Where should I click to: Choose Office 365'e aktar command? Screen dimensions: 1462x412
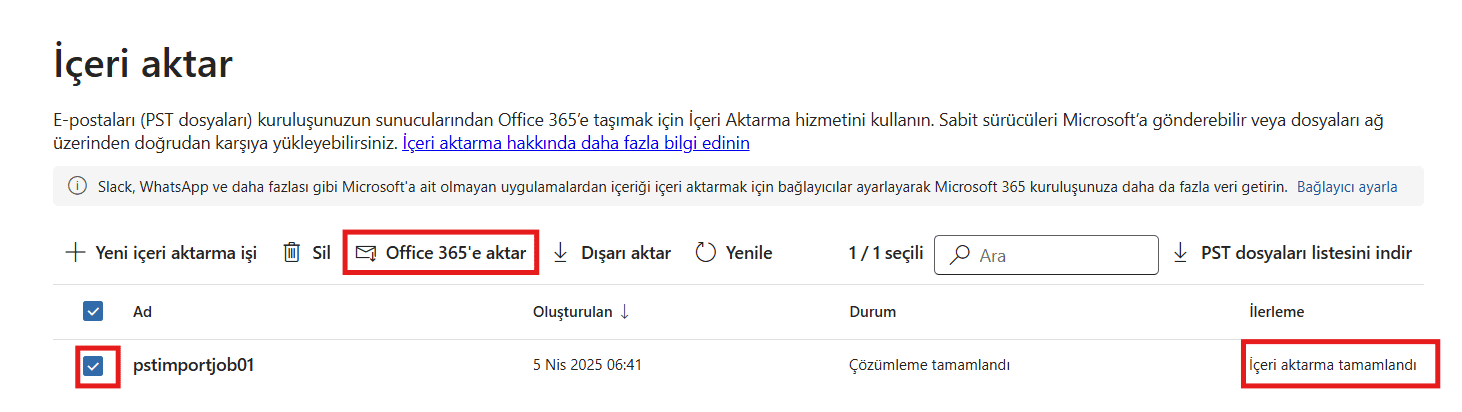(x=441, y=253)
